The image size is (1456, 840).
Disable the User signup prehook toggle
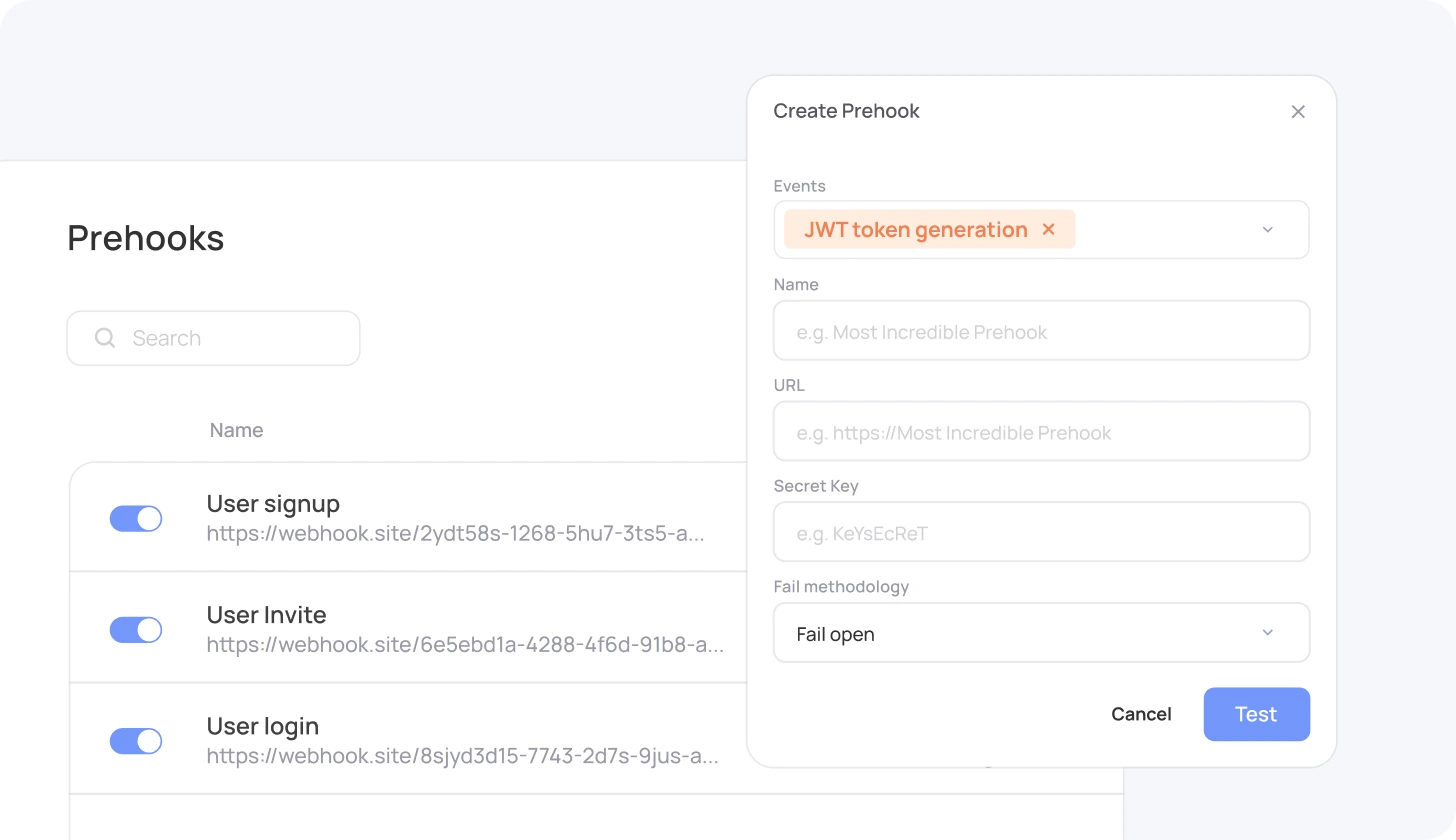(136, 518)
